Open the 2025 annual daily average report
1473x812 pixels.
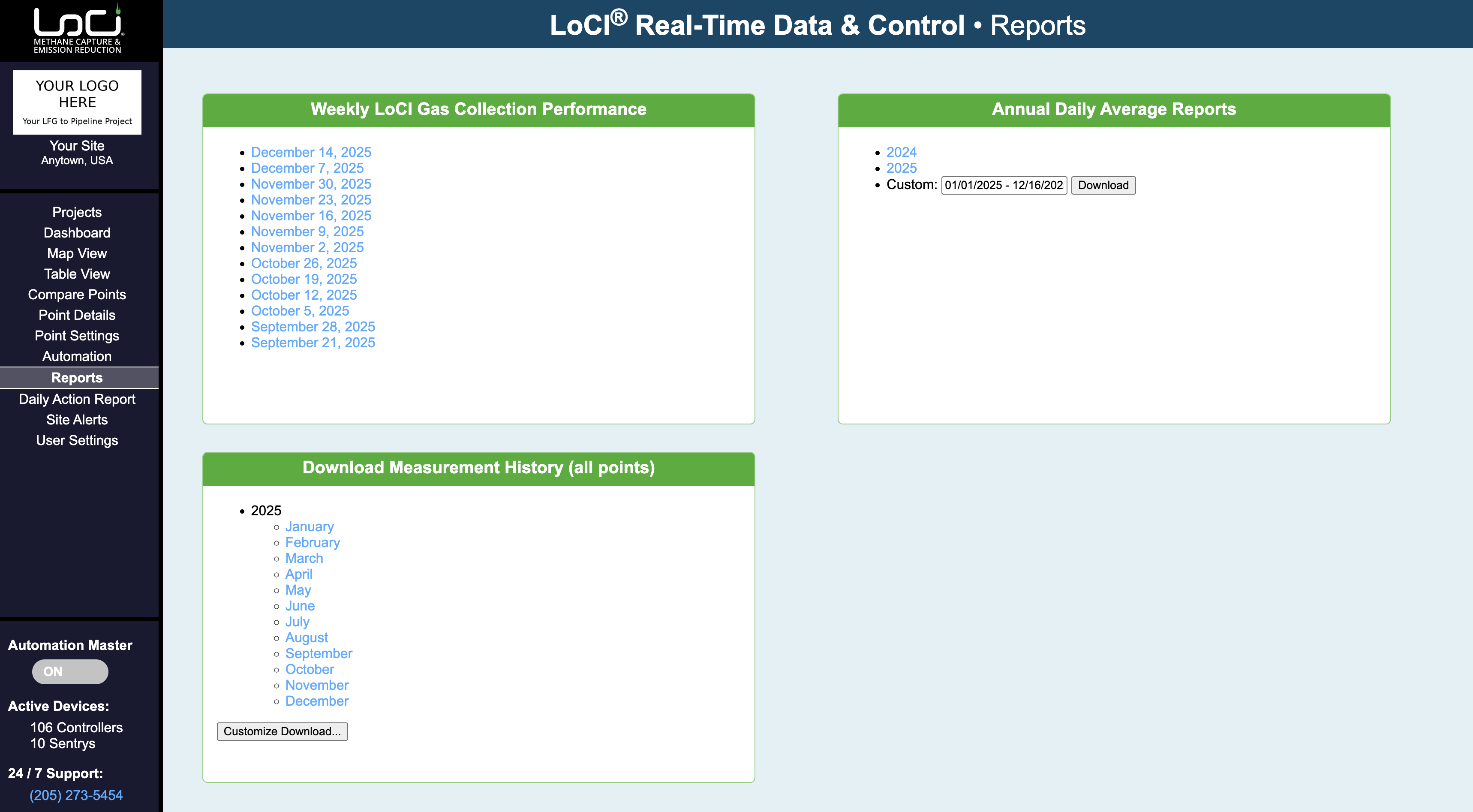pos(901,168)
